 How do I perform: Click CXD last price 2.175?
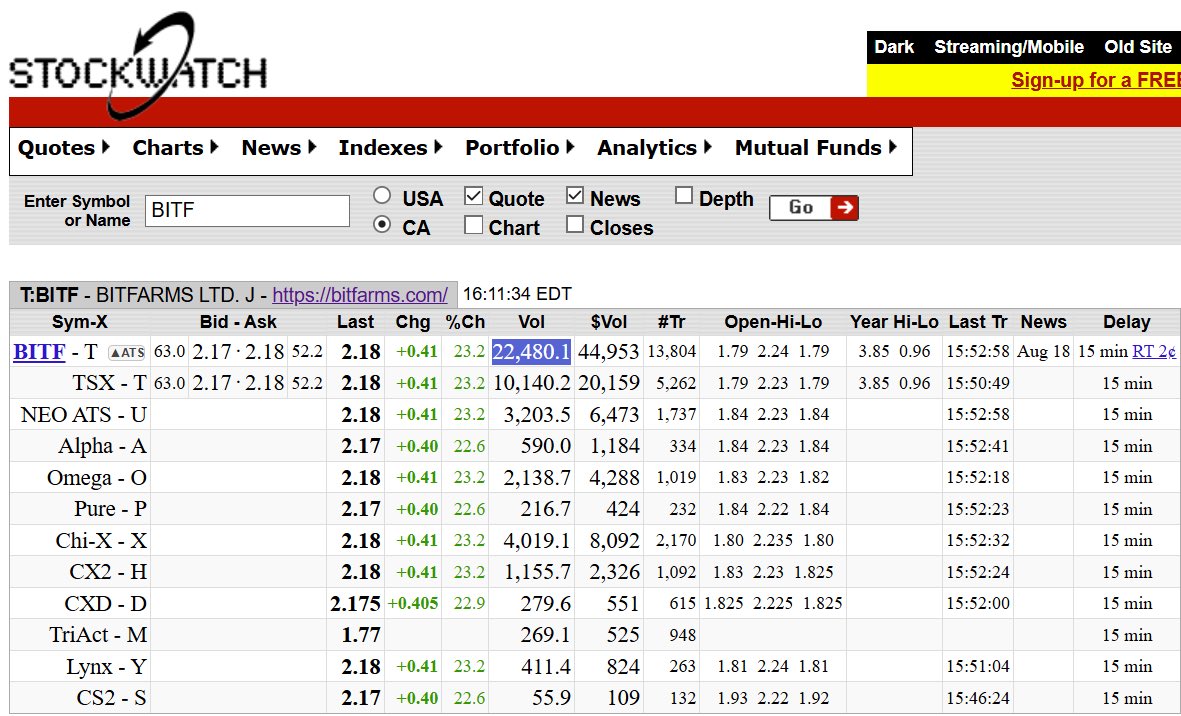point(356,604)
